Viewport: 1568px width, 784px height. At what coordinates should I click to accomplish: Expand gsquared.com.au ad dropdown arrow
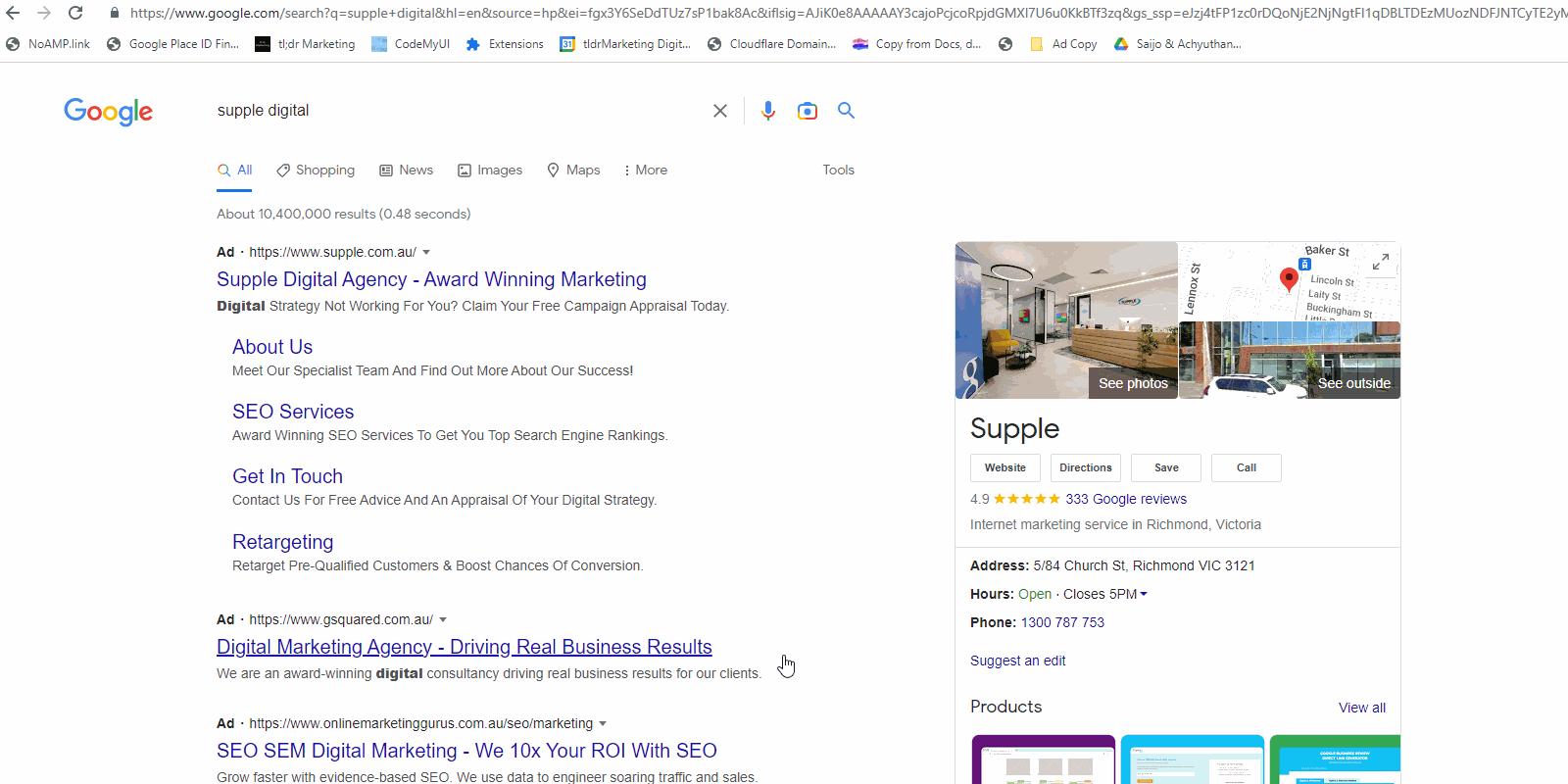(443, 620)
